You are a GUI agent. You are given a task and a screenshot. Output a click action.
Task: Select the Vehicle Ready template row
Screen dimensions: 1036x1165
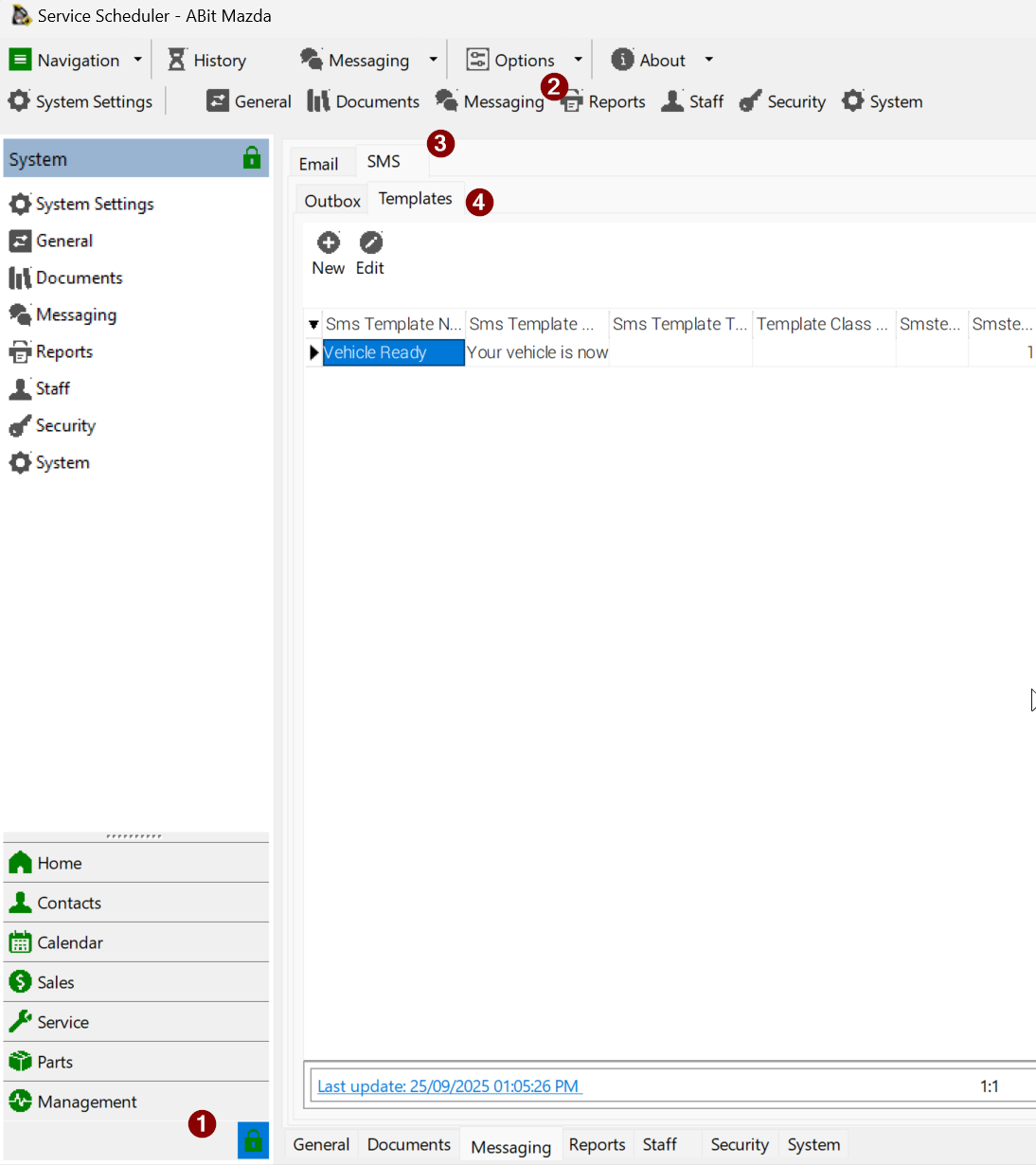[393, 352]
